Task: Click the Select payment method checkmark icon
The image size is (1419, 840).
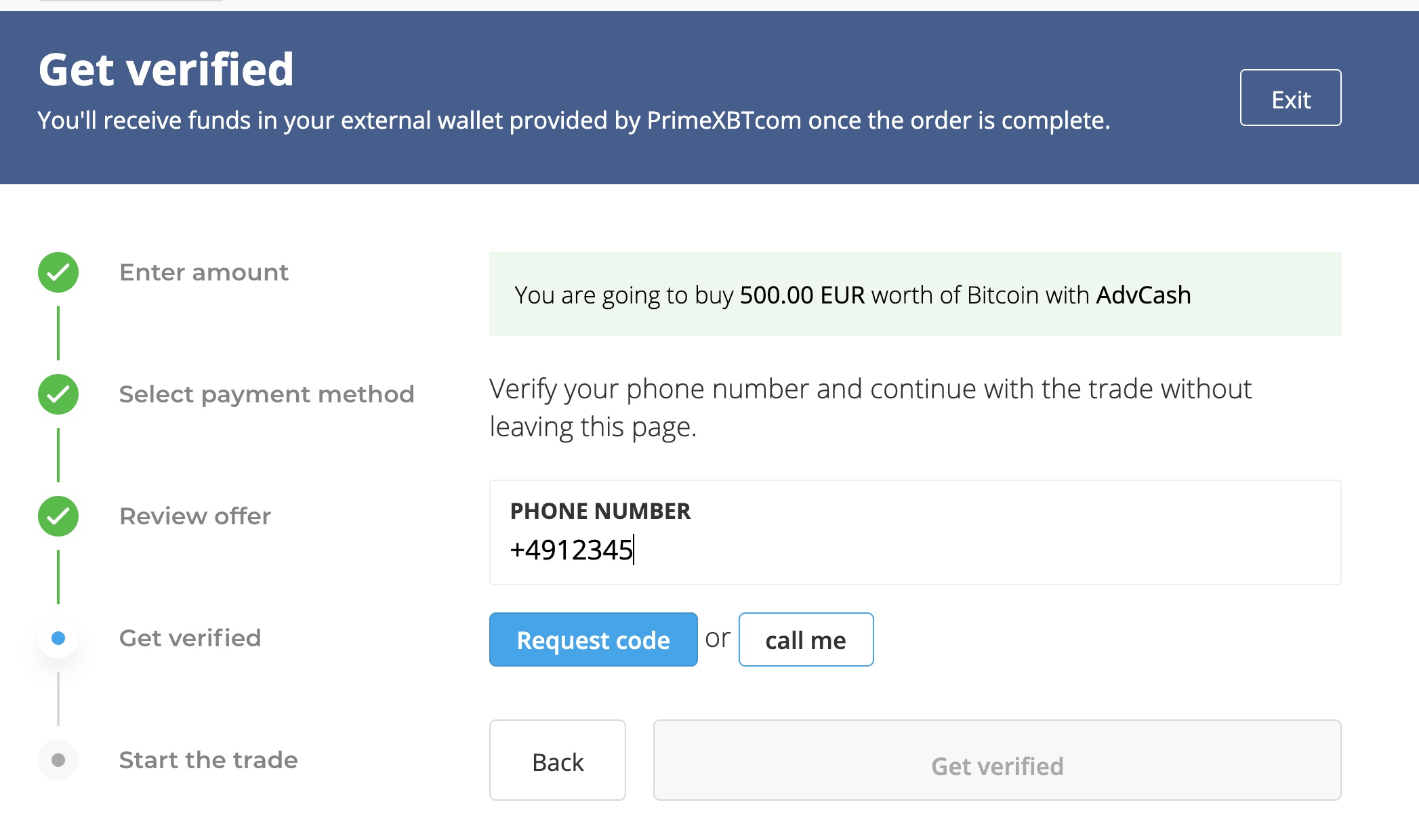Action: (58, 394)
